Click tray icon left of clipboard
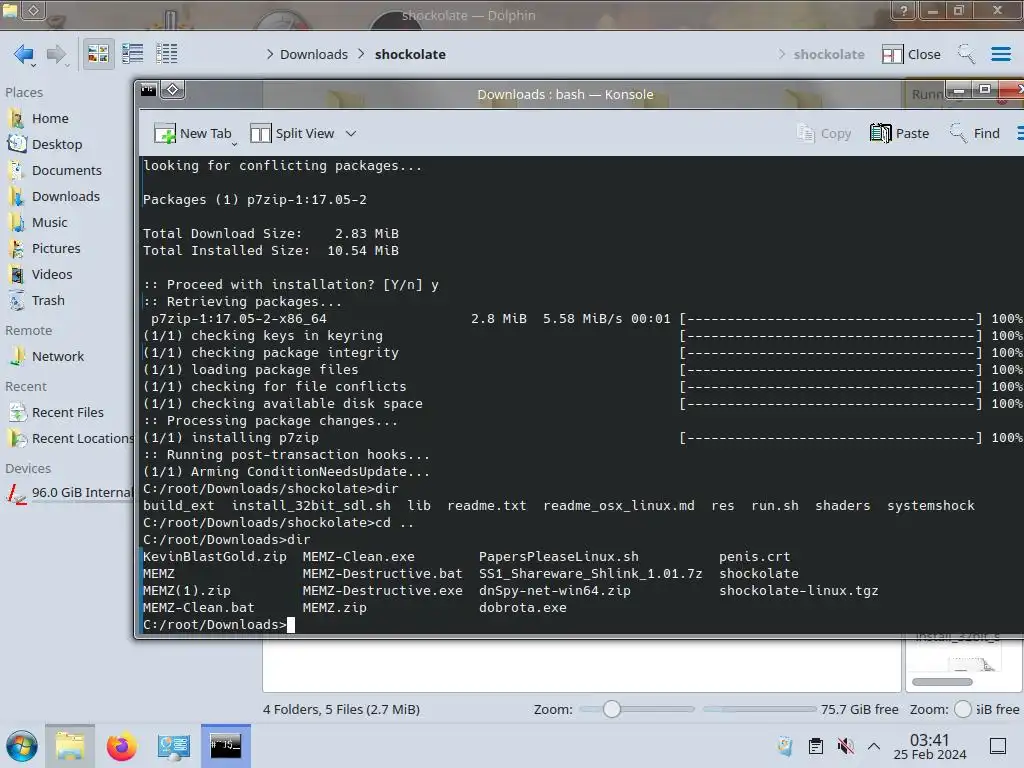The height and width of the screenshot is (768, 1024). [x=785, y=746]
